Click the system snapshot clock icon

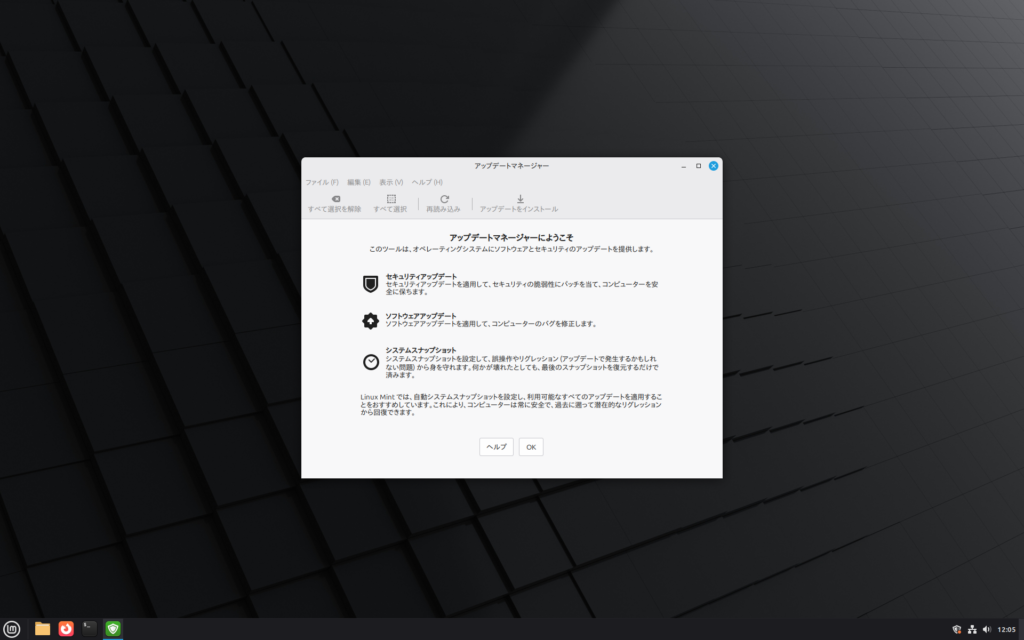click(370, 361)
